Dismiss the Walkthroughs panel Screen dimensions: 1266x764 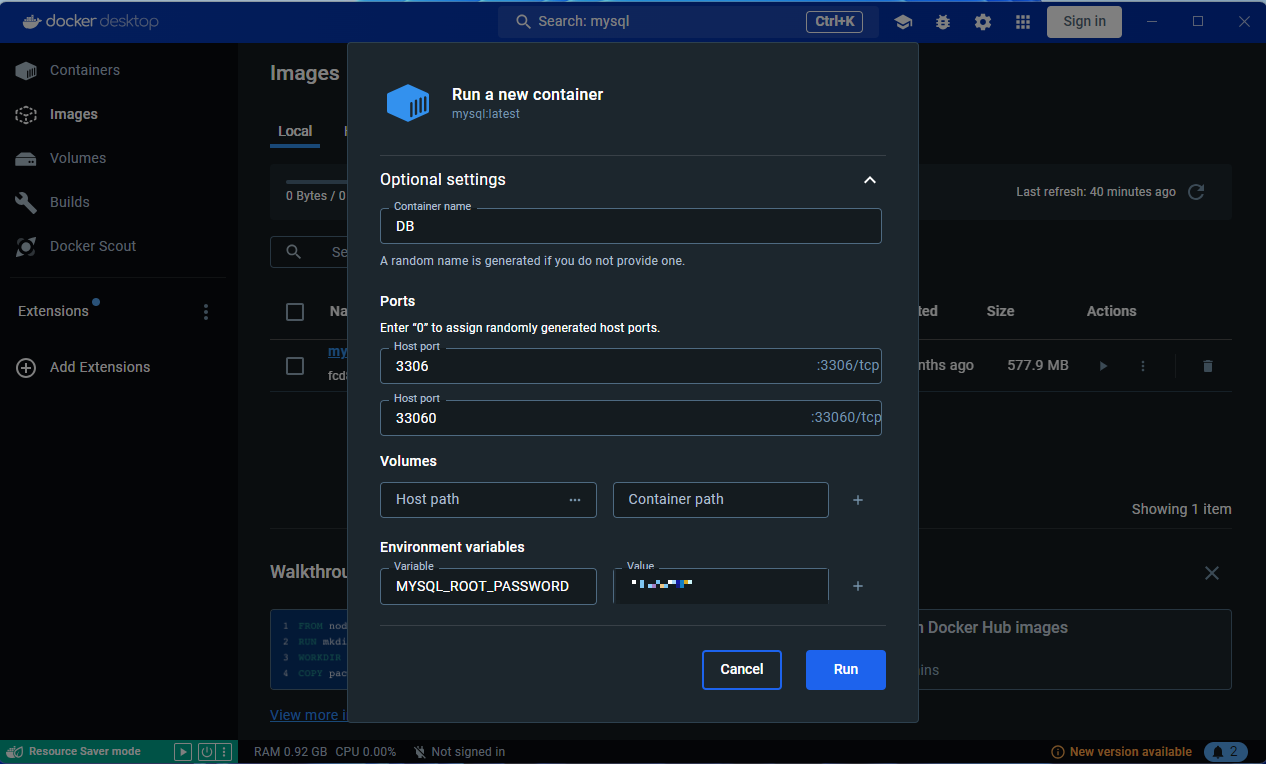[1212, 573]
